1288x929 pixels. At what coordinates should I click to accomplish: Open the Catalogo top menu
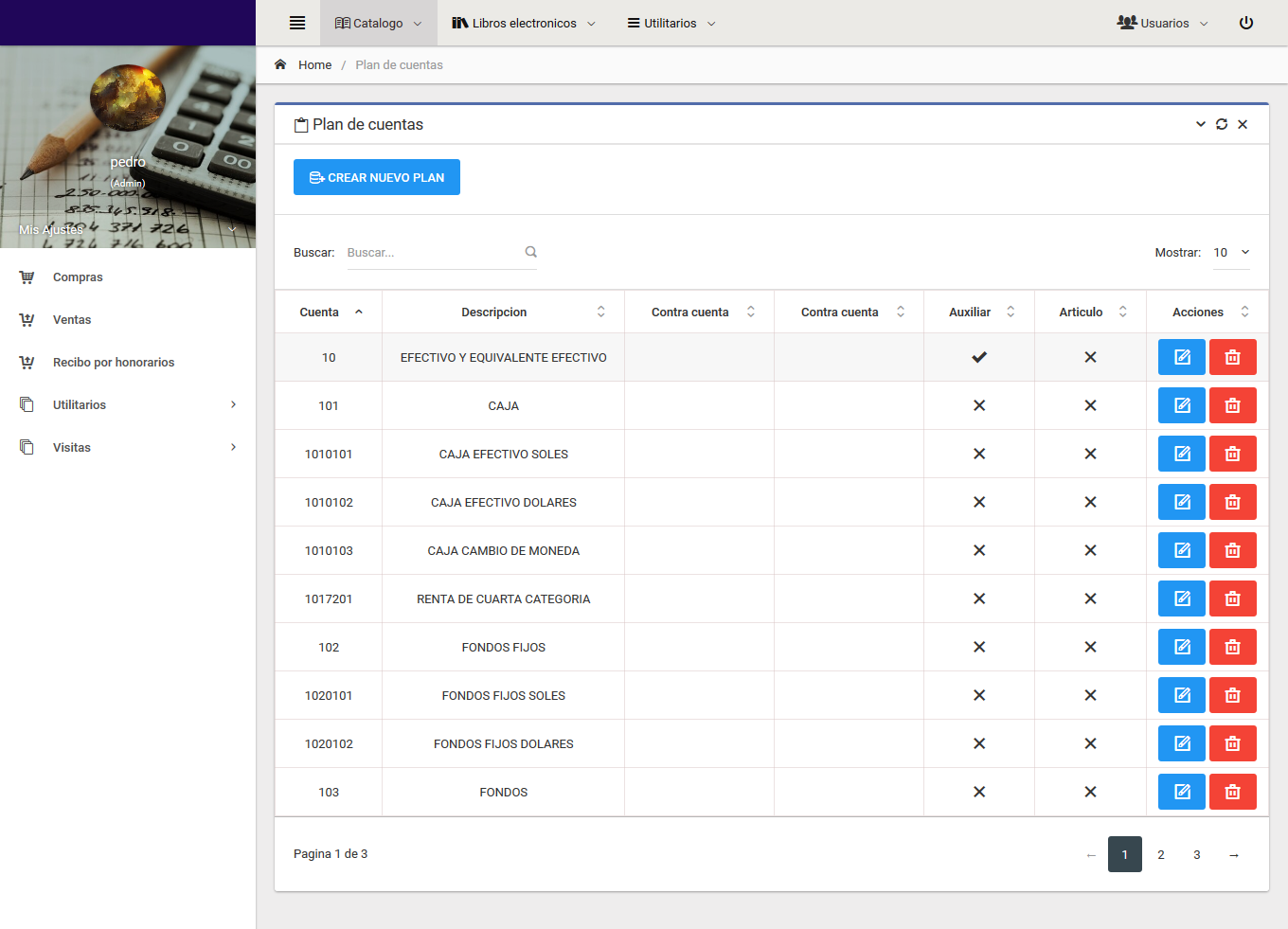[378, 23]
